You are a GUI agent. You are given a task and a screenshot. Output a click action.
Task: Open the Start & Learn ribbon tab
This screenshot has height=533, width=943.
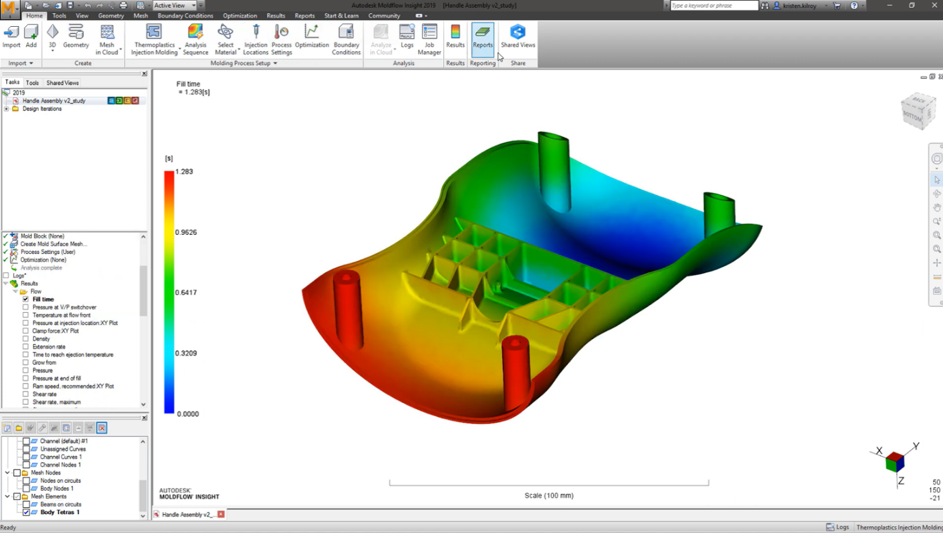(342, 16)
